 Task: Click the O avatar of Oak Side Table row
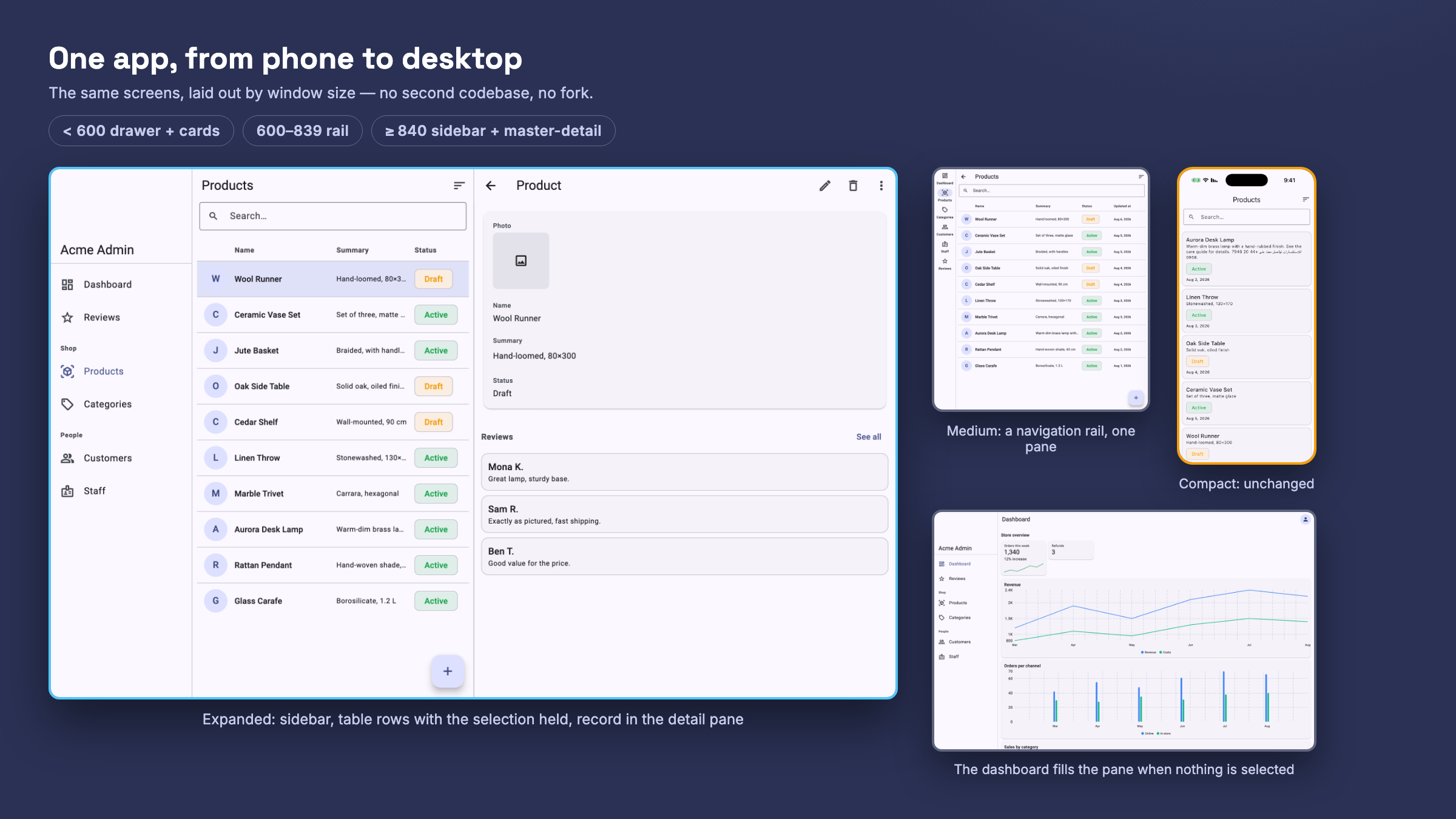(x=215, y=386)
